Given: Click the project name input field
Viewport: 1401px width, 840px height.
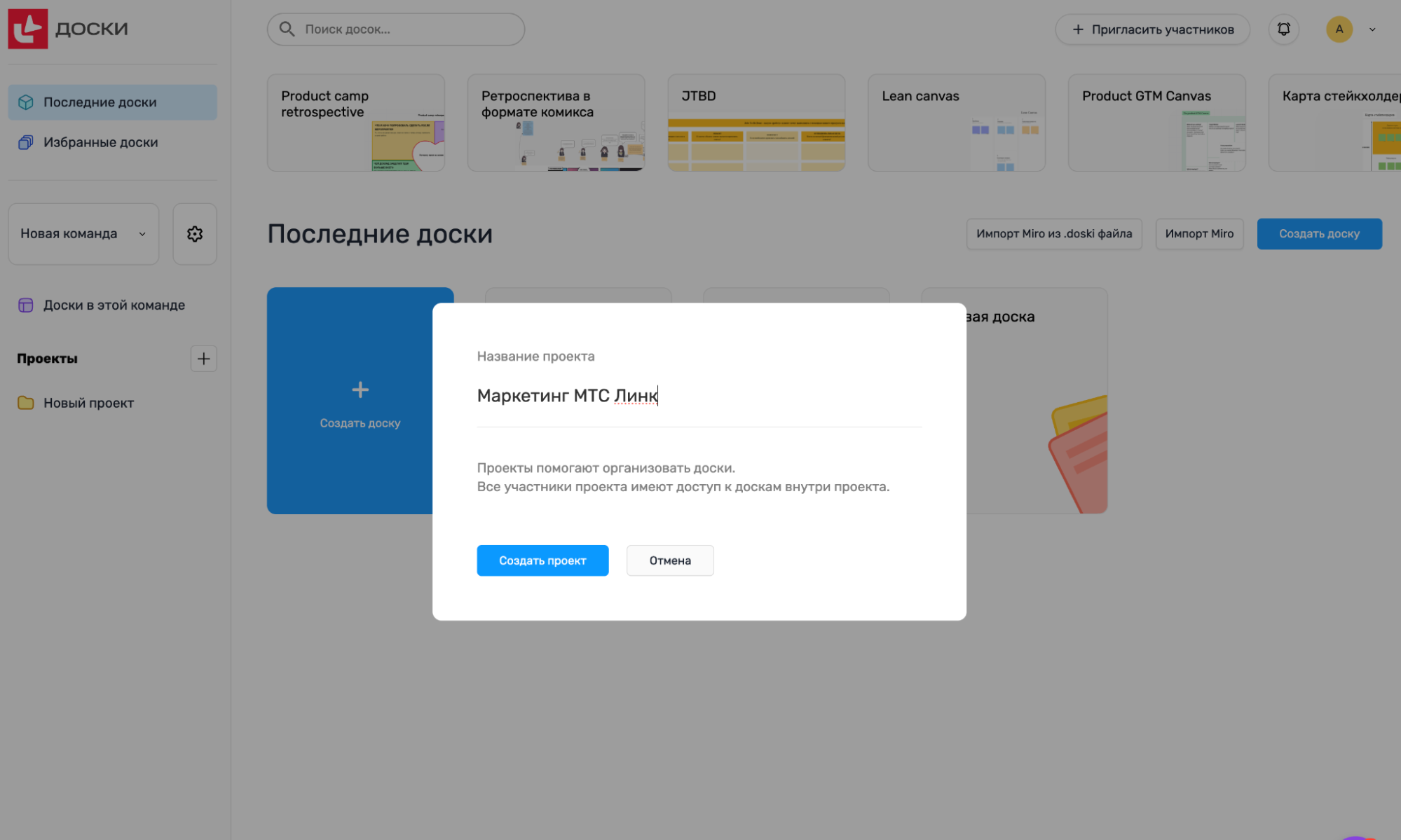Looking at the screenshot, I should click(x=699, y=396).
